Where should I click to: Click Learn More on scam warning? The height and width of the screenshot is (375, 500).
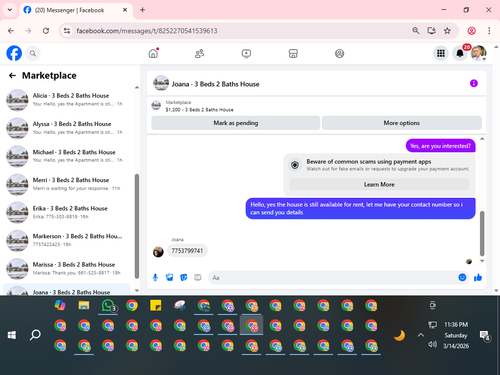coord(379,184)
